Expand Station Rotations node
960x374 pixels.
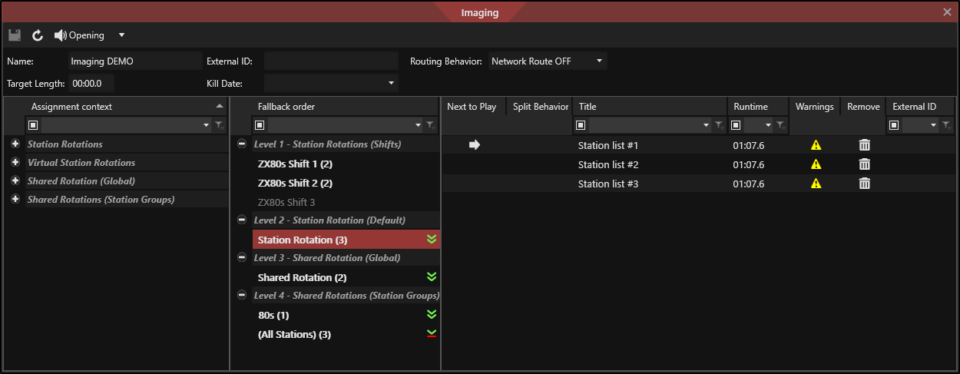15,144
